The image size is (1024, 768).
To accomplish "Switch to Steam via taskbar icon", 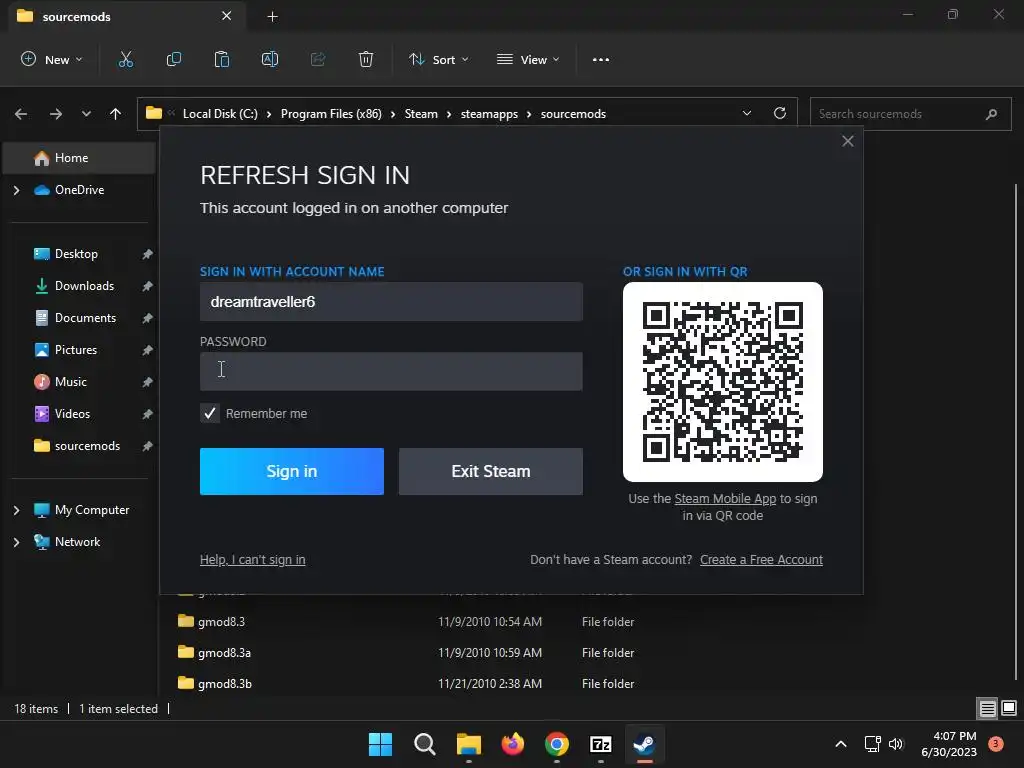I will [x=645, y=744].
